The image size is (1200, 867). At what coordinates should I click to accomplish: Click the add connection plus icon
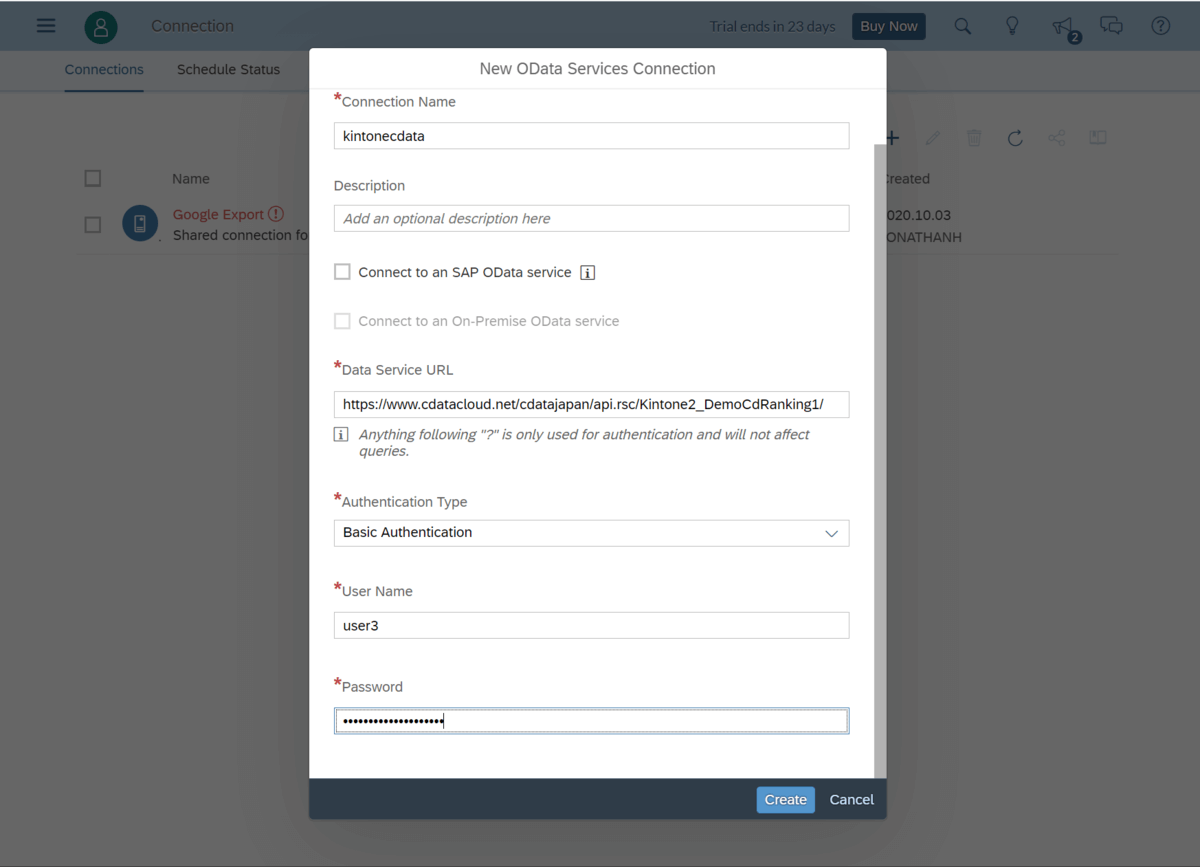[x=892, y=138]
